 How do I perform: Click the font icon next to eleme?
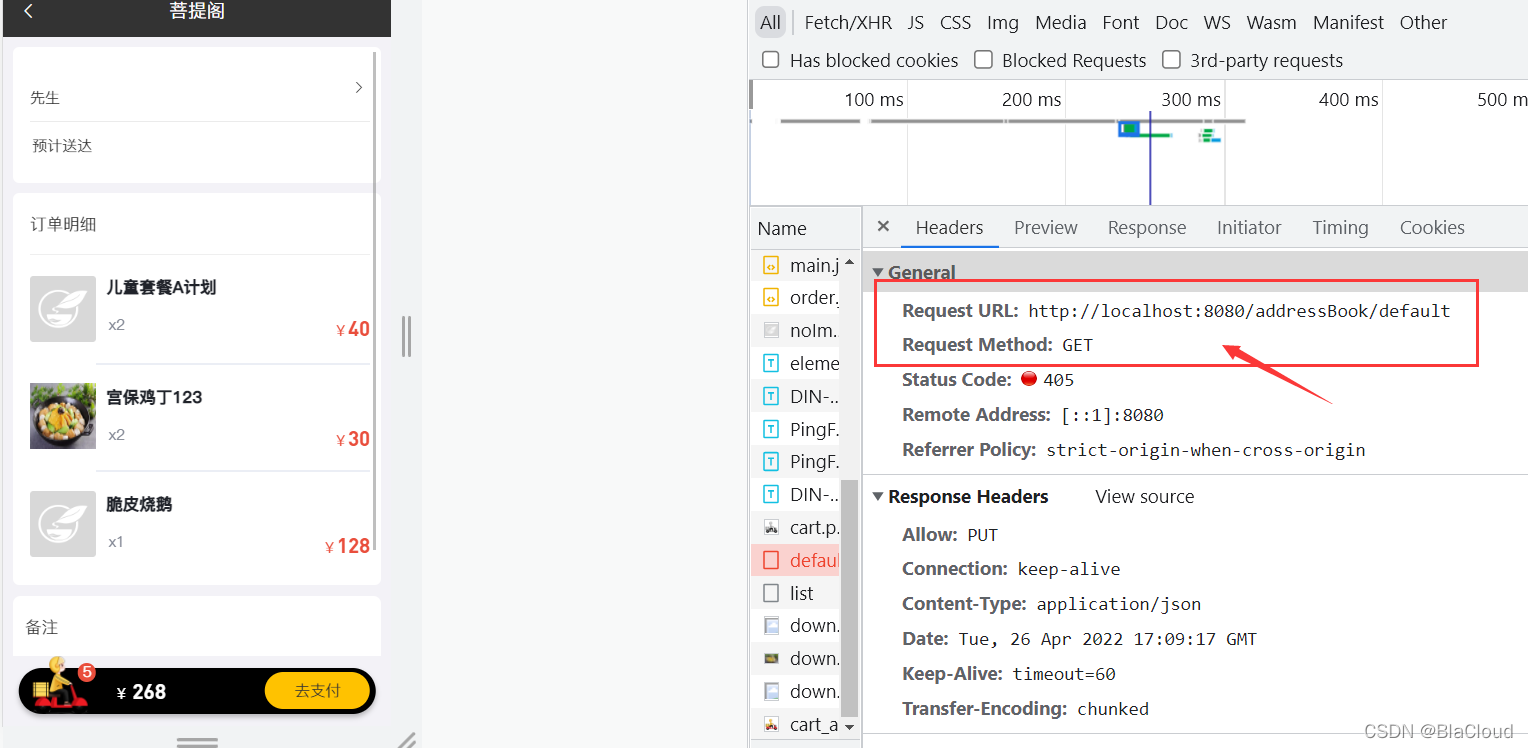771,363
